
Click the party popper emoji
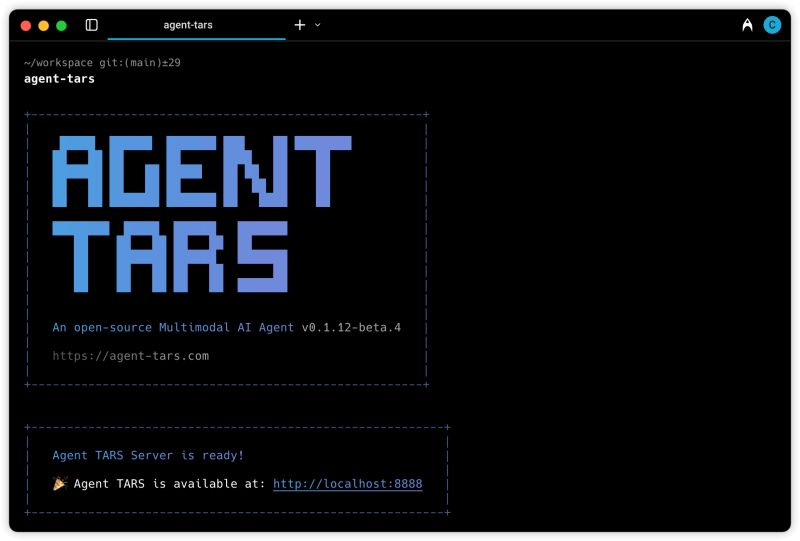[60, 483]
